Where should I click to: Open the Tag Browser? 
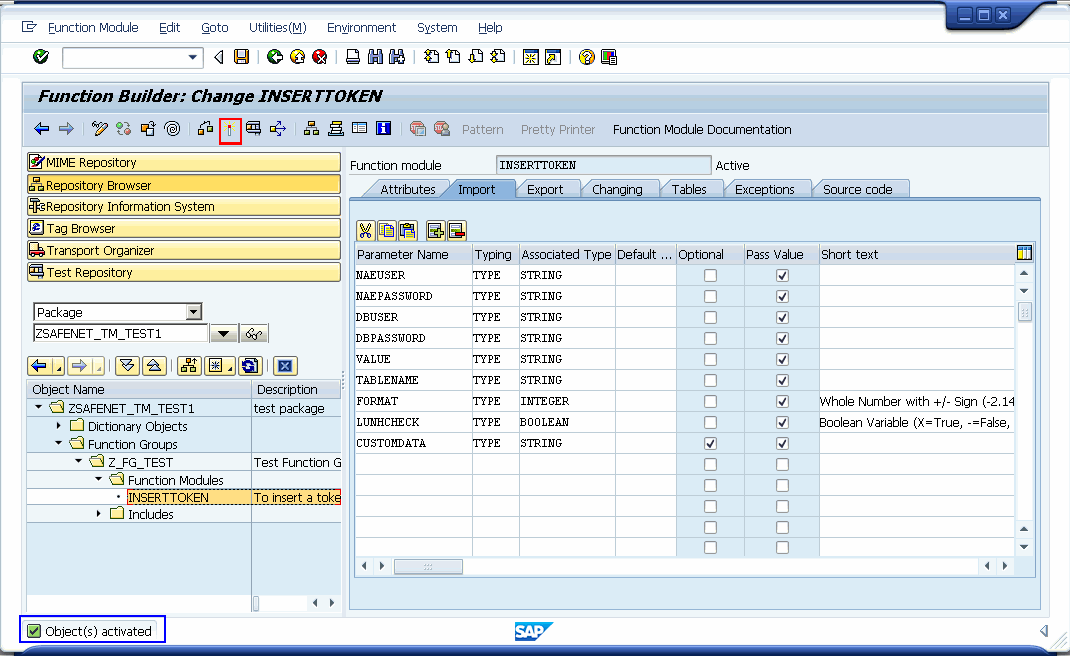tap(184, 228)
